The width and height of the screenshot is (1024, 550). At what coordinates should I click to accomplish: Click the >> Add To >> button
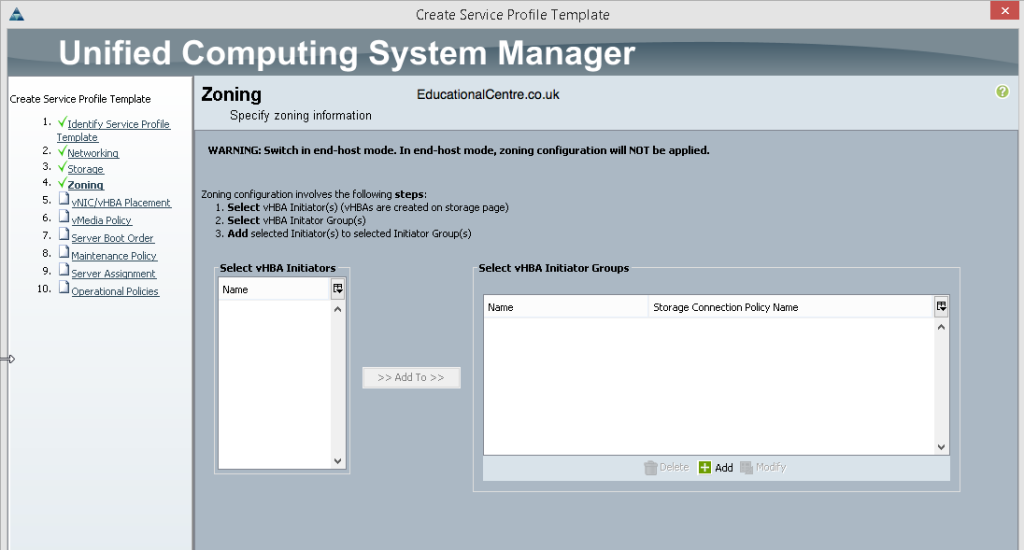[411, 378]
